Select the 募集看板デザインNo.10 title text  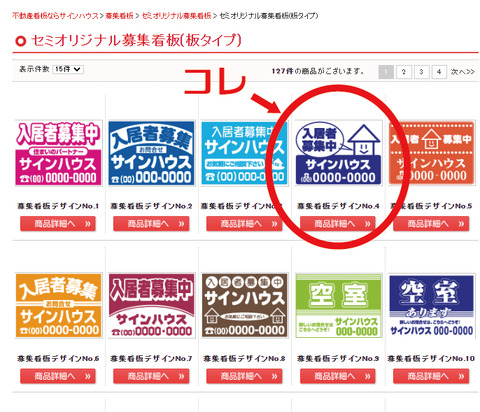pos(431,359)
